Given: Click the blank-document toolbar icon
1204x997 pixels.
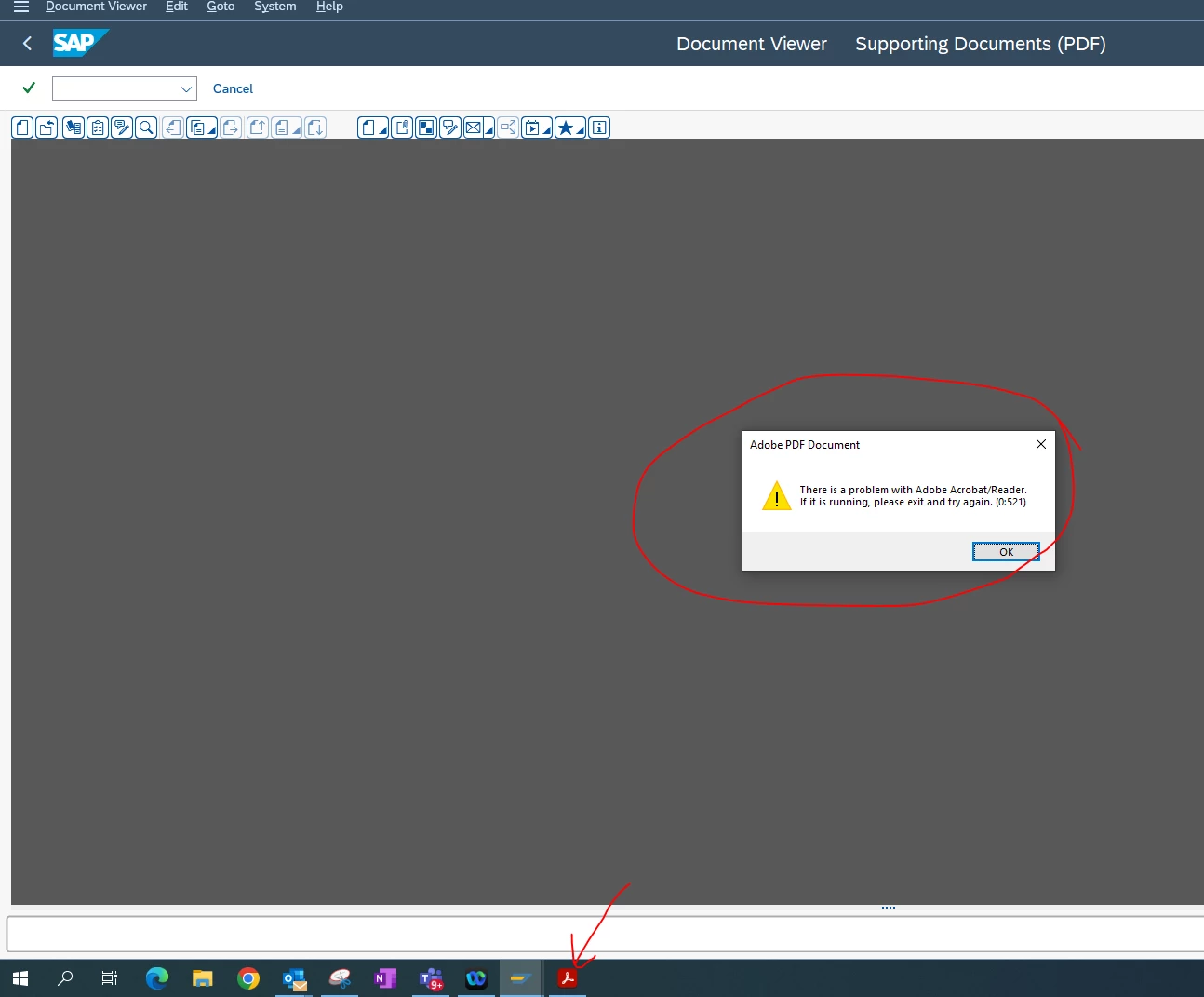Looking at the screenshot, I should click(x=22, y=128).
